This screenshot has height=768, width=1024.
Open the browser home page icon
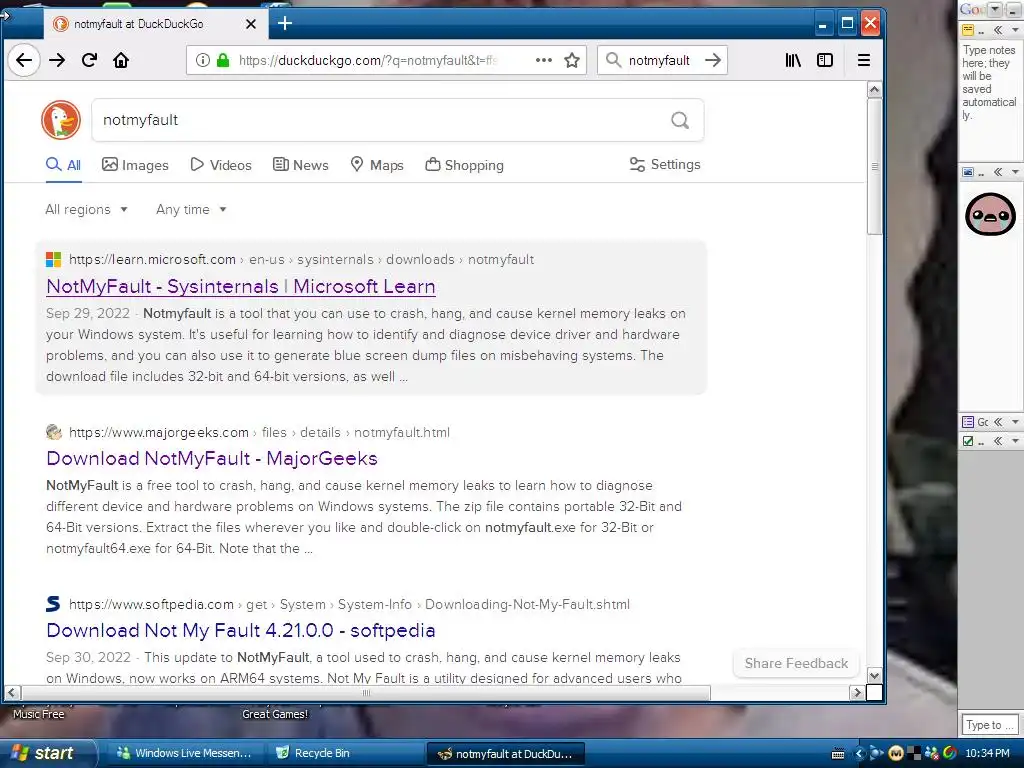(x=121, y=60)
